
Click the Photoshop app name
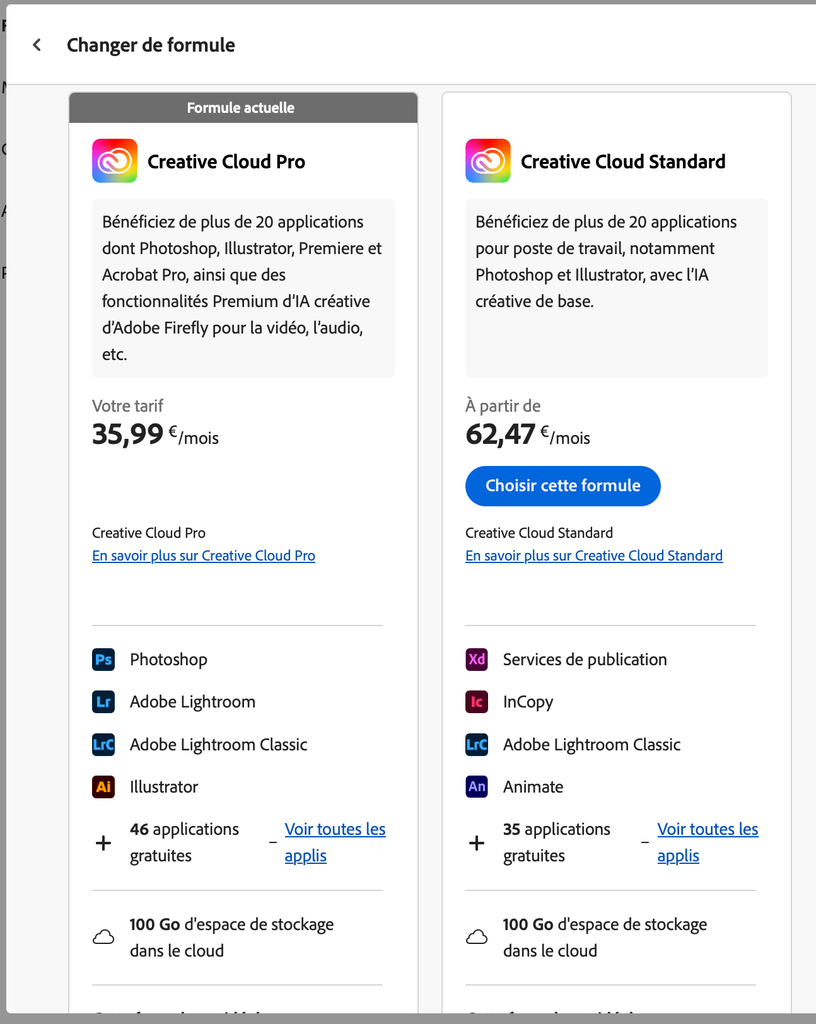(168, 660)
